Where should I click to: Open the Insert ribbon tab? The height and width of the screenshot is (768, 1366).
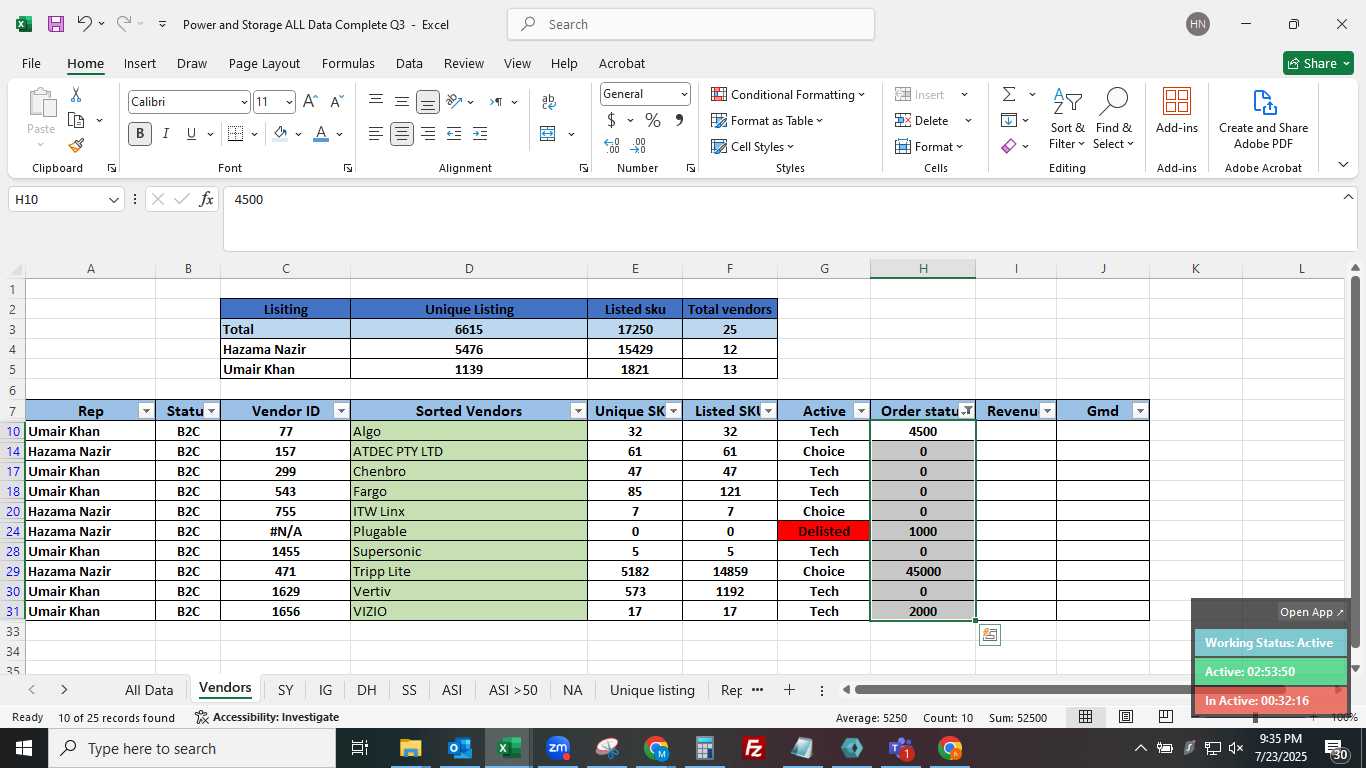[139, 63]
